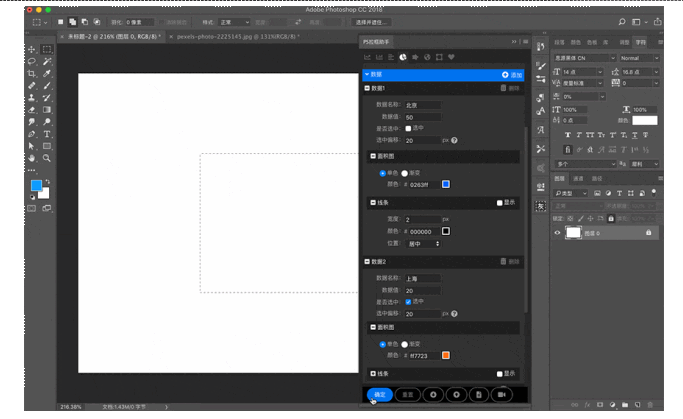Viewport: 683px width, 419px height.
Task: Select the Gradient tool
Action: 47,110
